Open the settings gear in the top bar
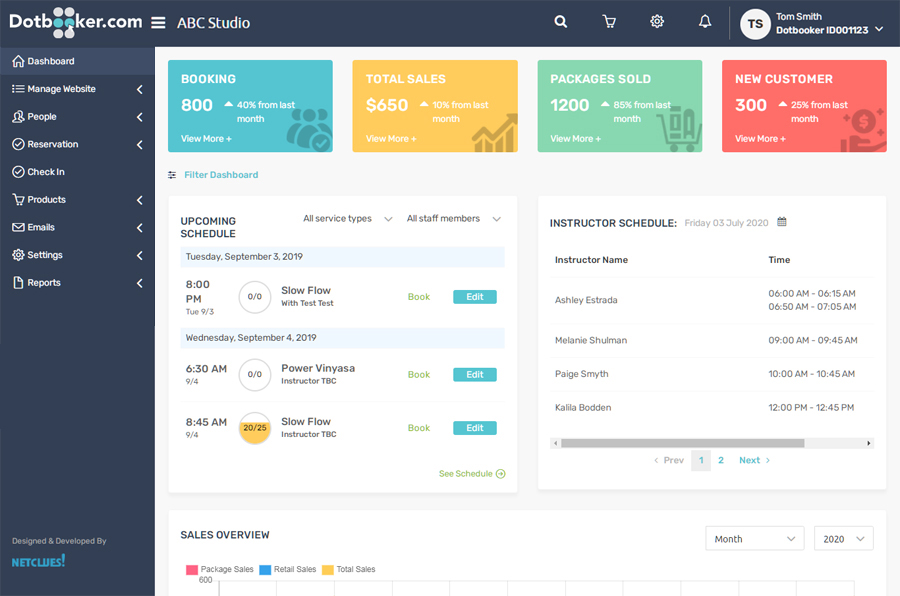 tap(657, 21)
